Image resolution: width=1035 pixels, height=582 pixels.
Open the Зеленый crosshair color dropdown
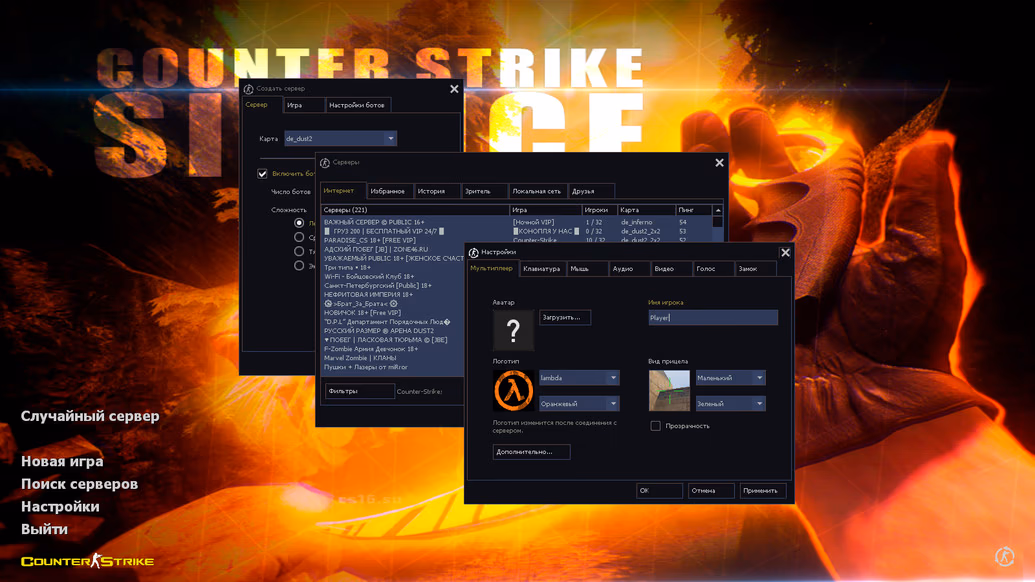click(759, 404)
